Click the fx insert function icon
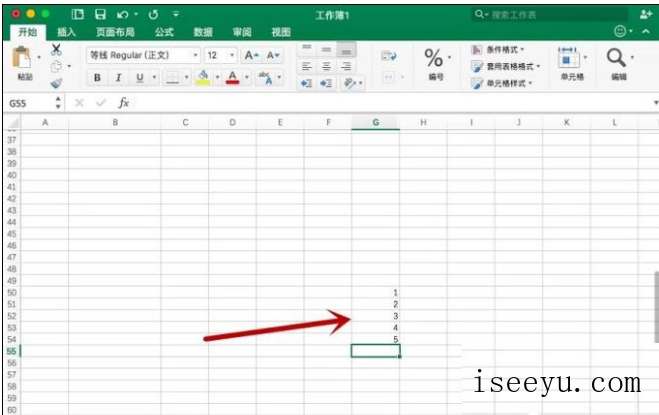The height and width of the screenshot is (415, 659). point(123,103)
